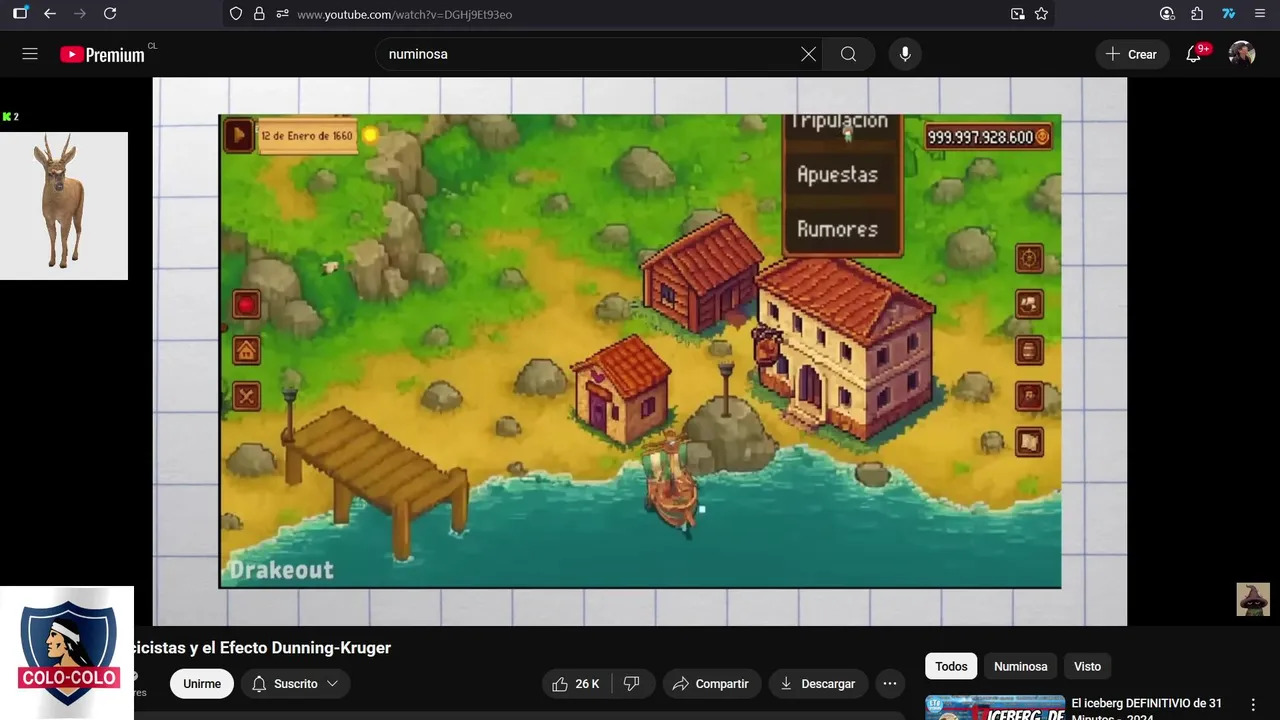
Task: Click the gold coin balance 999.997.928.600
Action: point(988,137)
